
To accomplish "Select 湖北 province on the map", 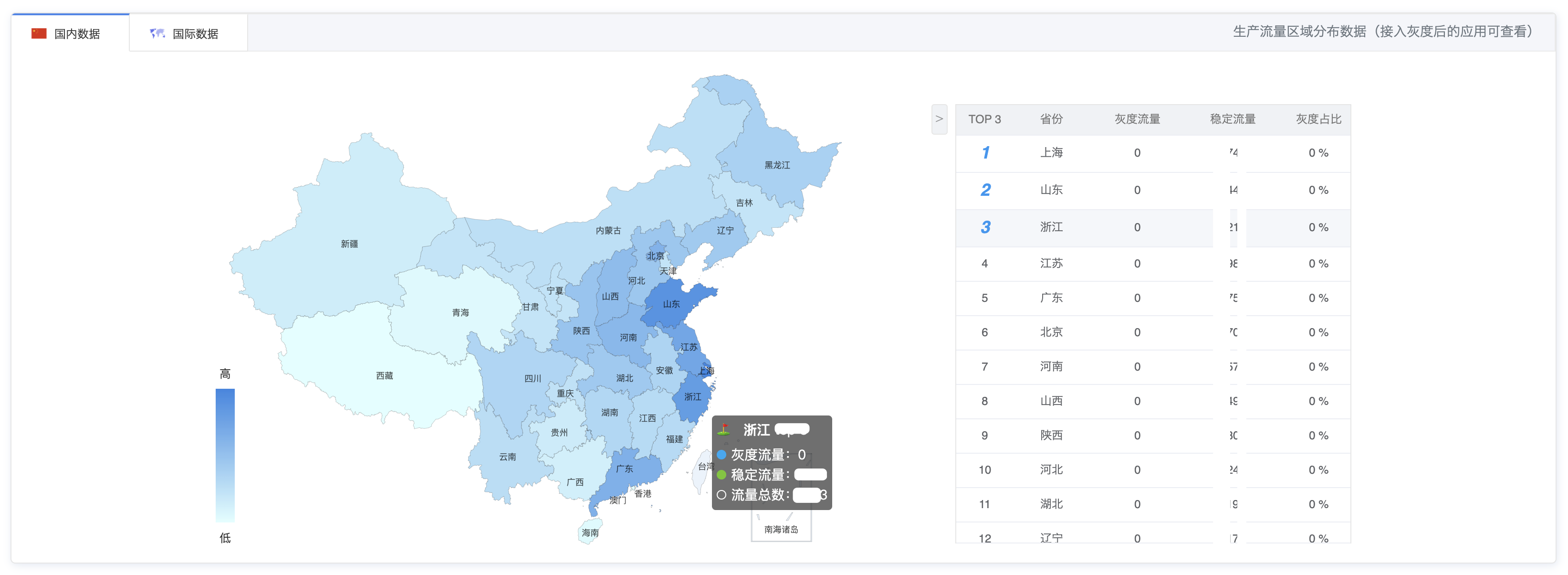I will click(x=625, y=378).
